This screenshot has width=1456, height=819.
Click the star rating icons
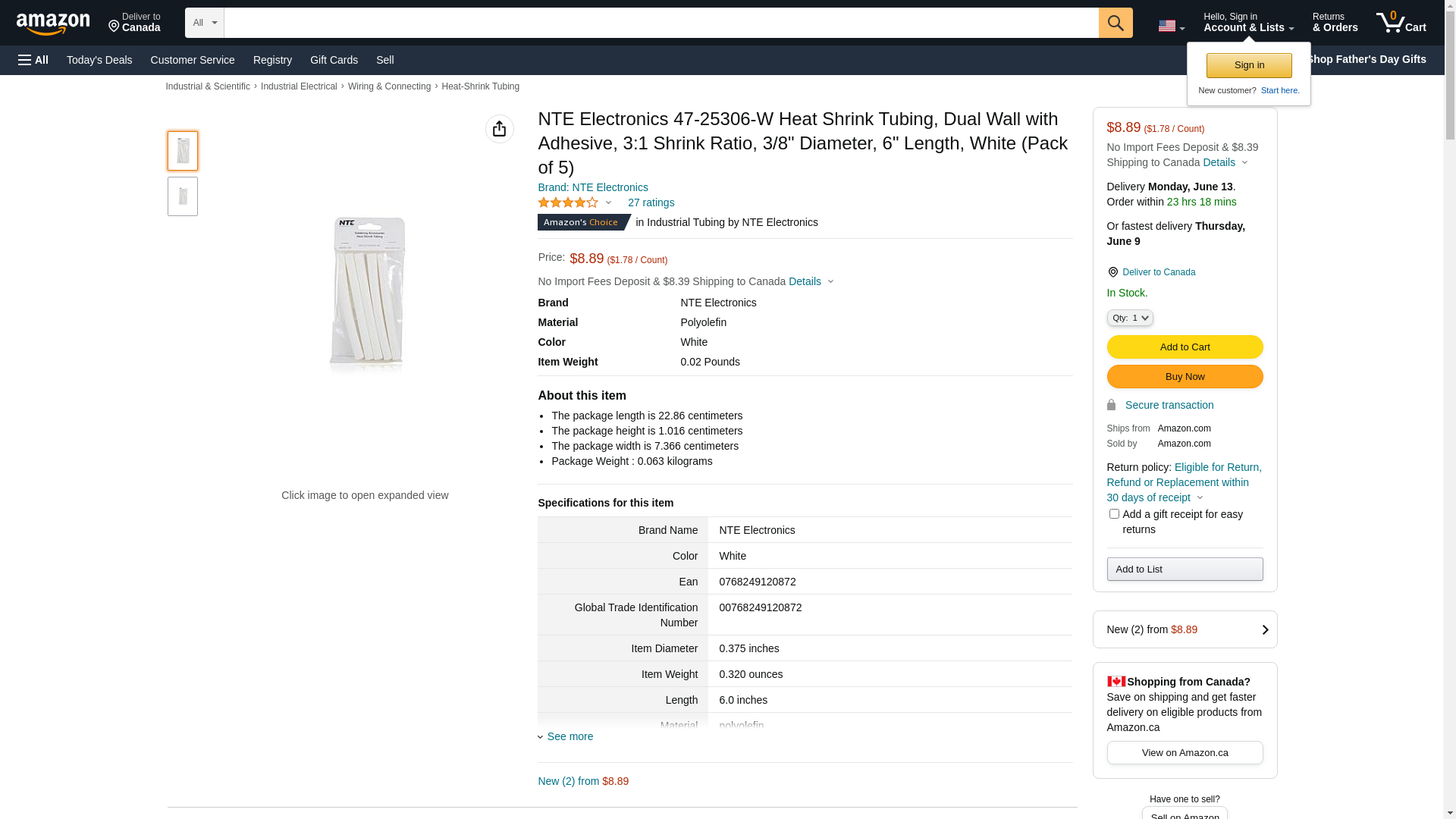(568, 202)
